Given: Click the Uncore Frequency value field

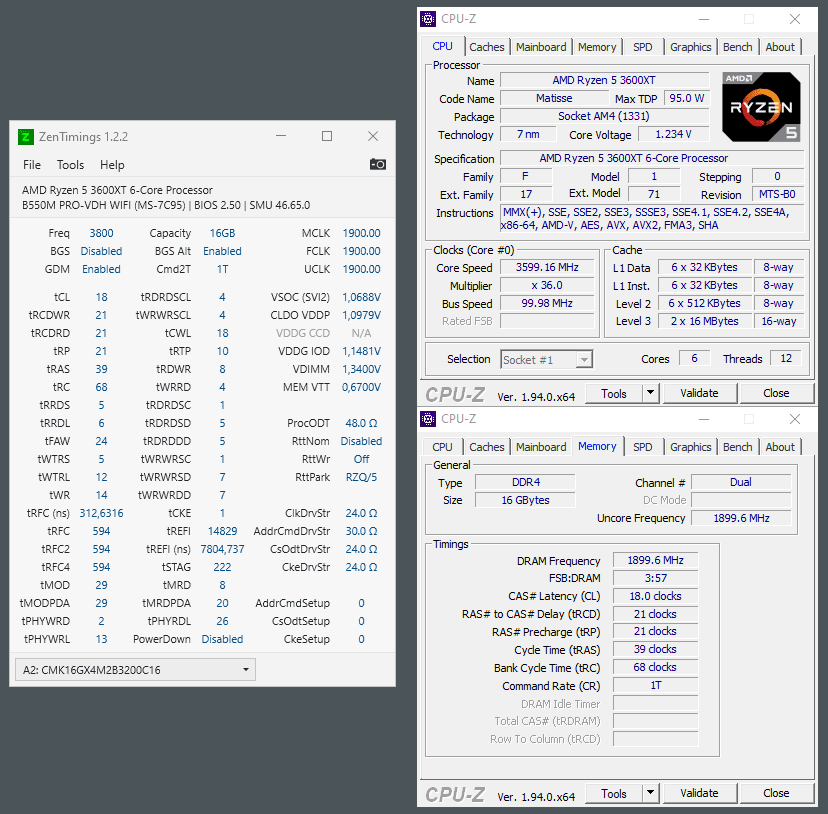Looking at the screenshot, I should pos(741,518).
